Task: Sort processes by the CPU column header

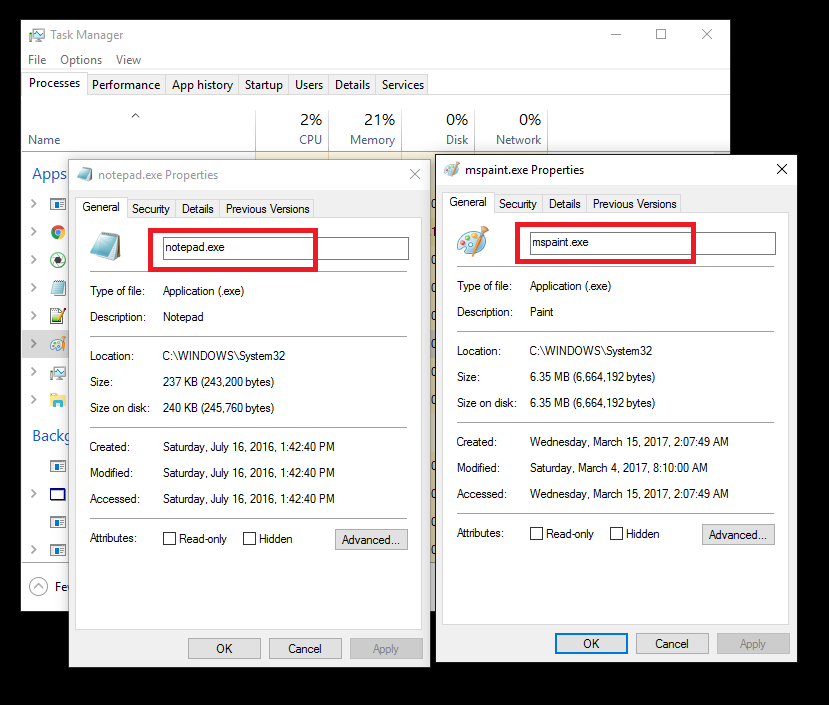Action: 292,130
